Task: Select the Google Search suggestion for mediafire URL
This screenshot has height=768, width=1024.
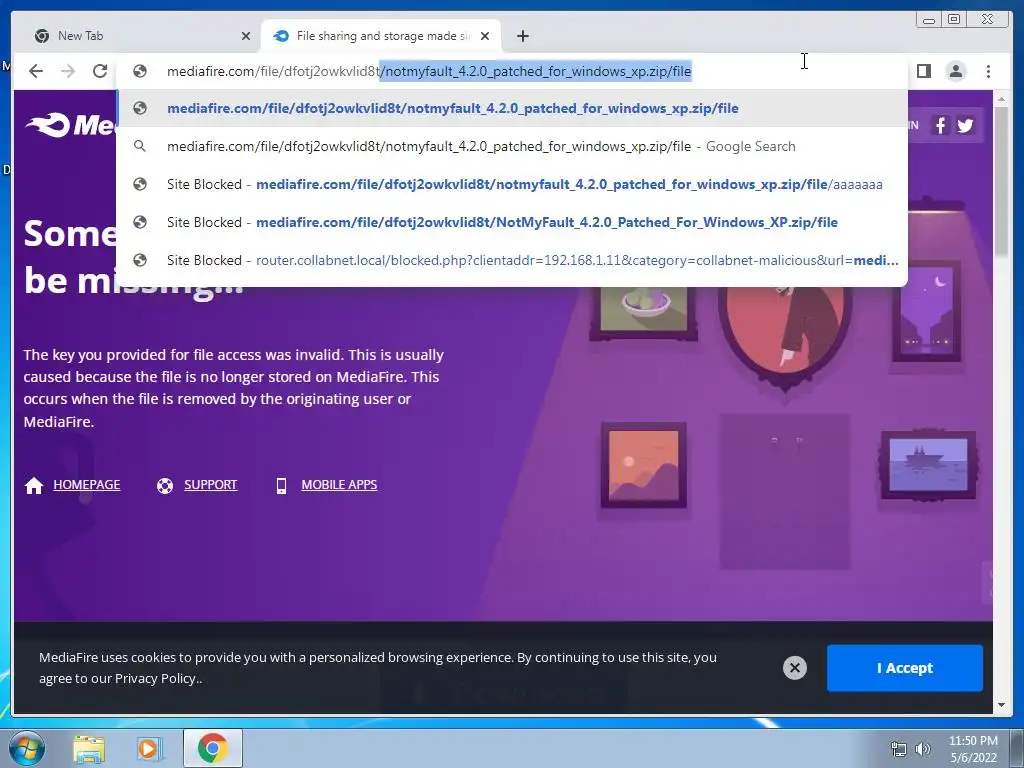Action: pyautogui.click(x=512, y=146)
